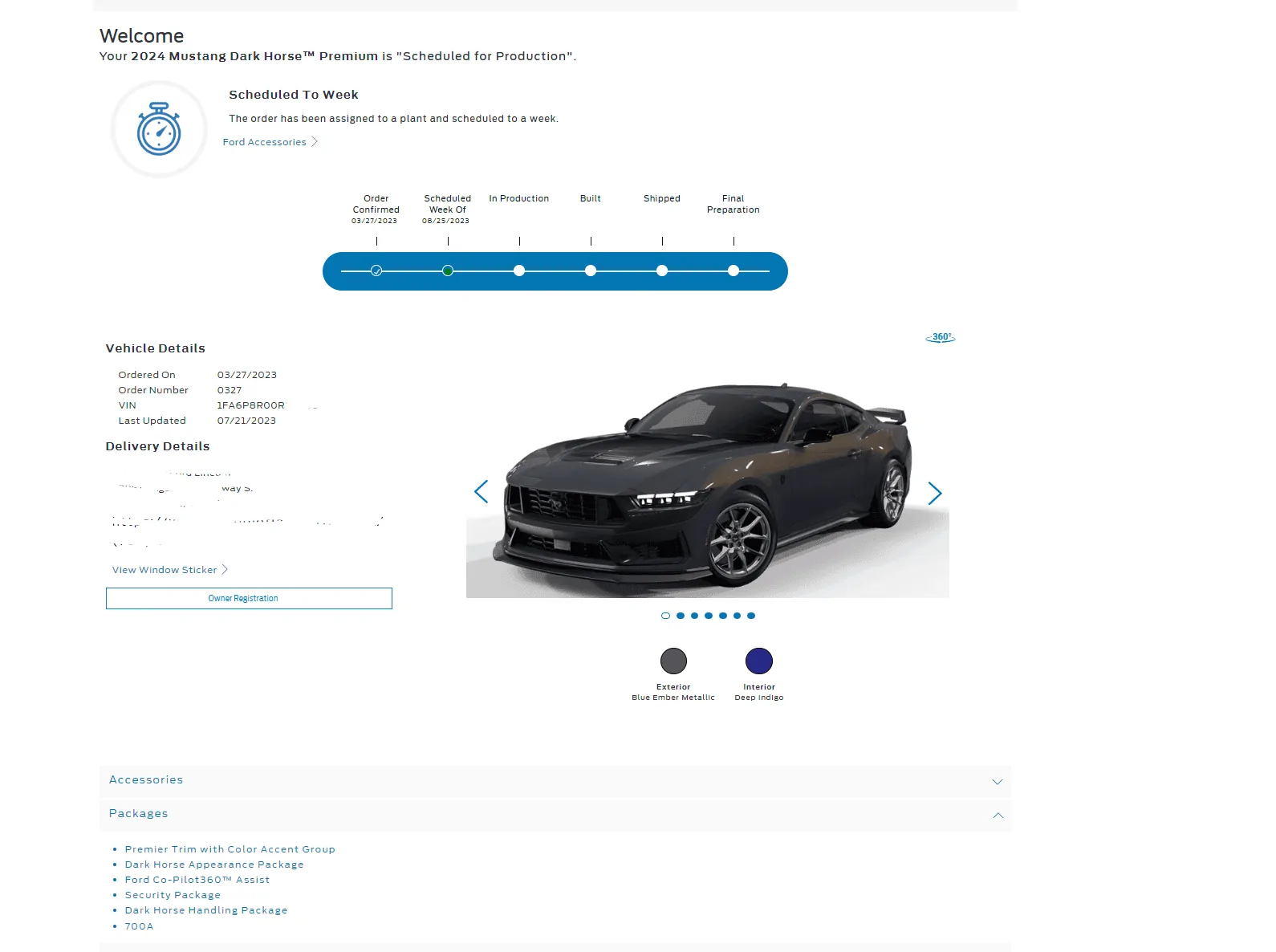Open View Window Sticker link

pos(170,570)
